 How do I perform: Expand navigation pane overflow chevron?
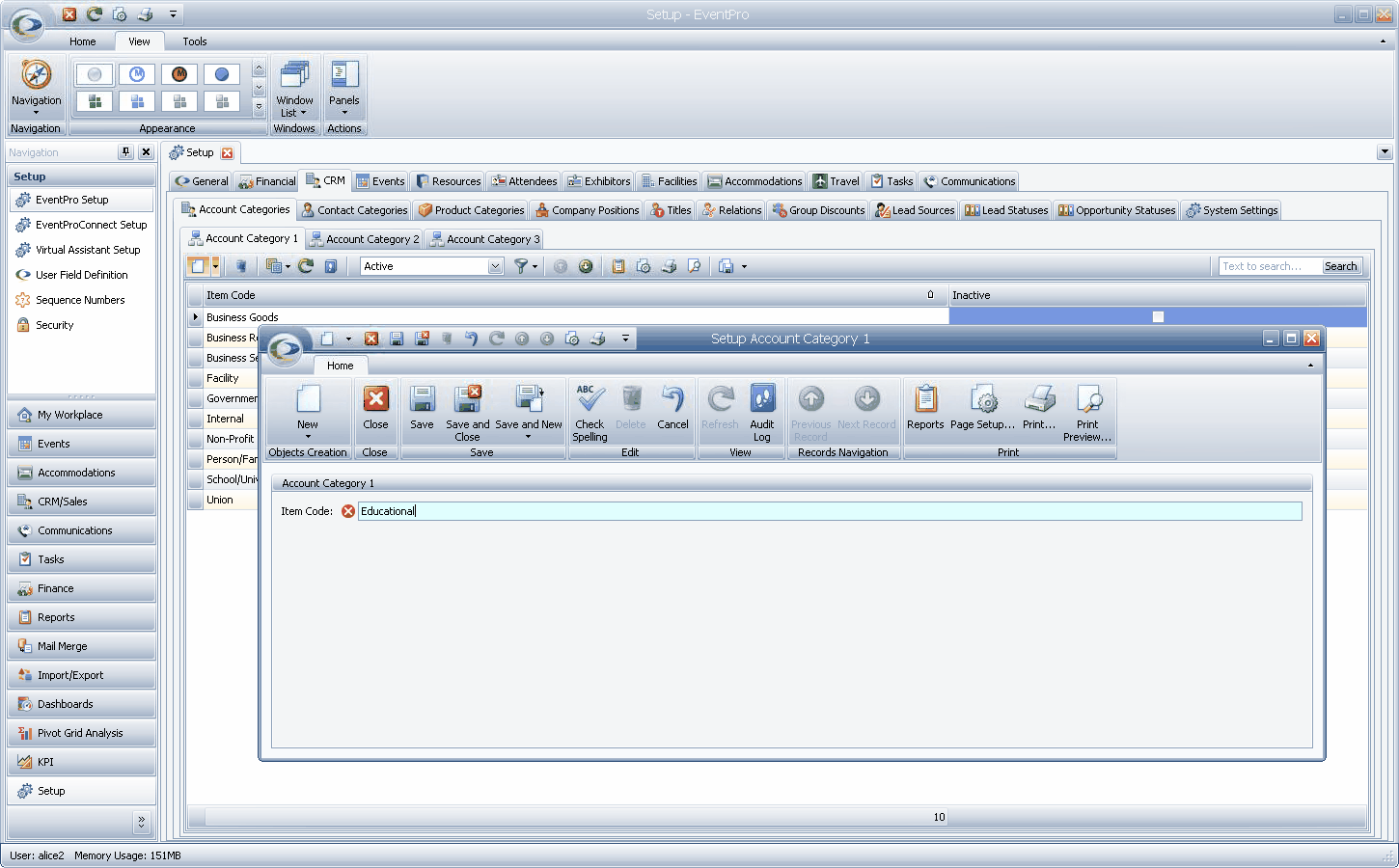tap(142, 822)
